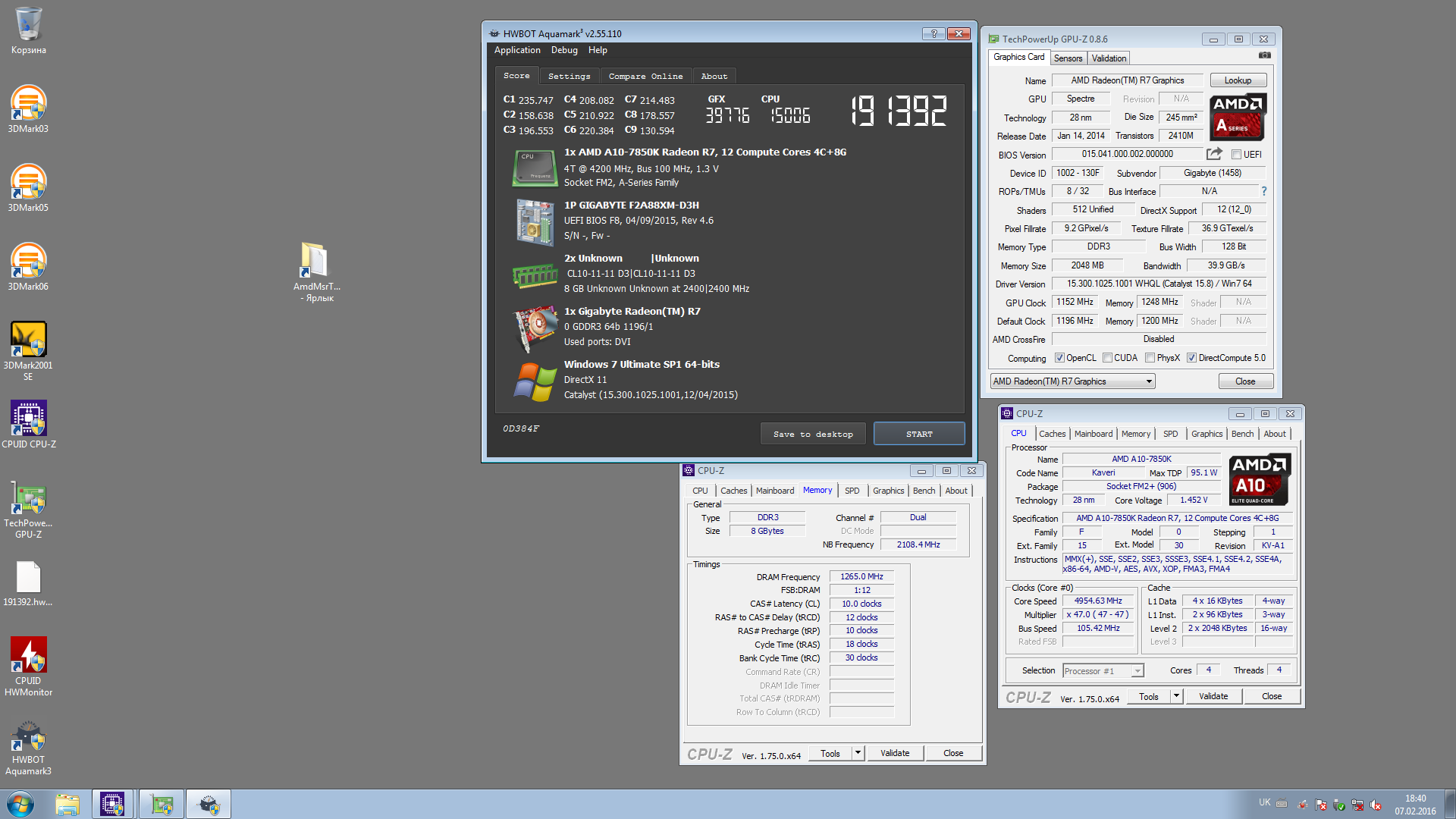The image size is (1456, 819).
Task: Switch to CPU-Z from the taskbar
Action: coord(112,804)
